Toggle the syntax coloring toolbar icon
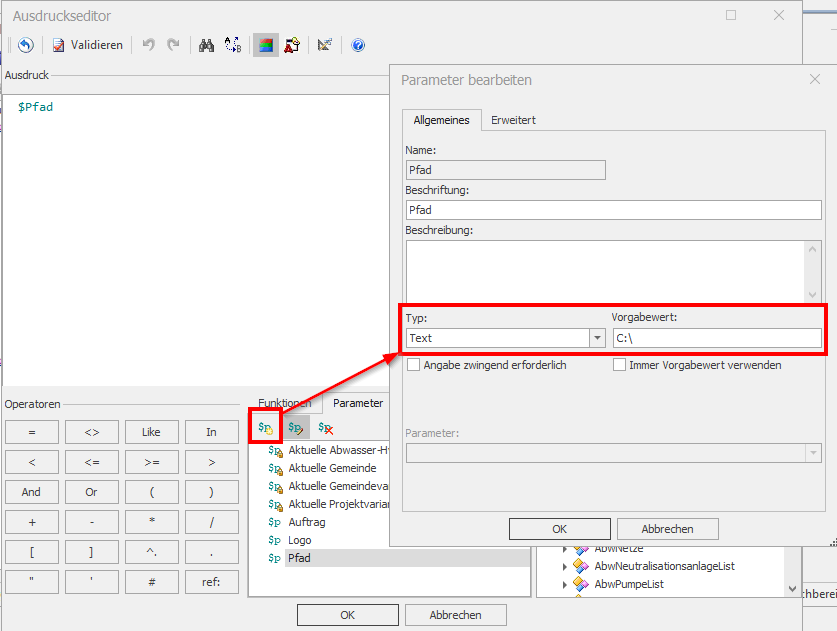This screenshot has height=631, width=837. [x=265, y=45]
